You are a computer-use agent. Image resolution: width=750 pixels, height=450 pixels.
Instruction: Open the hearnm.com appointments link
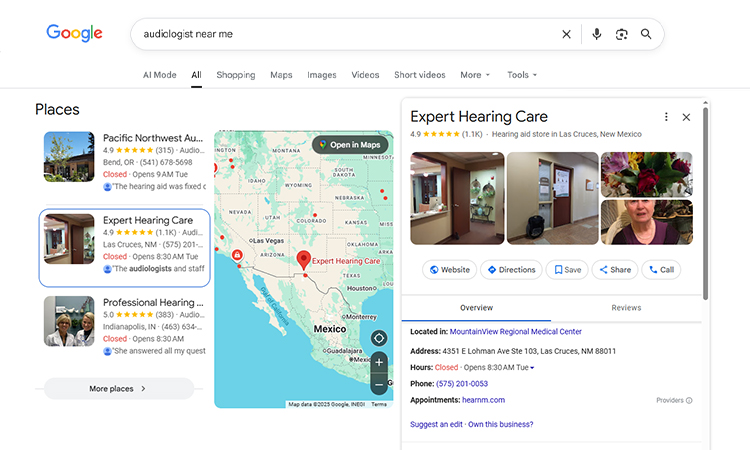point(484,400)
